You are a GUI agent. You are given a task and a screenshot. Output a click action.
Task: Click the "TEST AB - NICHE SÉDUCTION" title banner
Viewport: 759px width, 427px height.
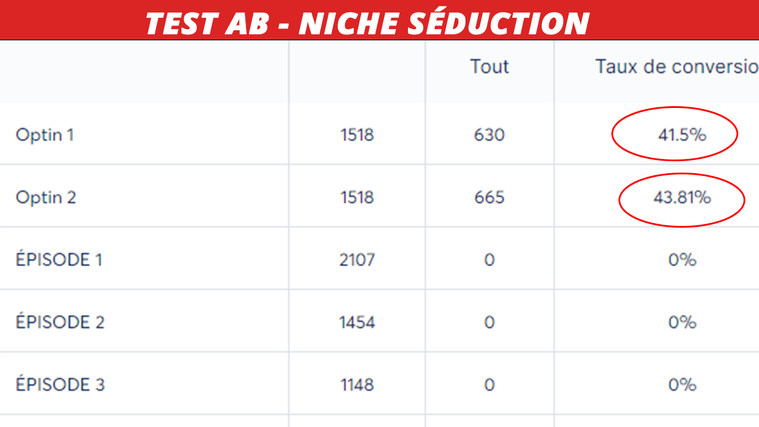[x=368, y=21]
